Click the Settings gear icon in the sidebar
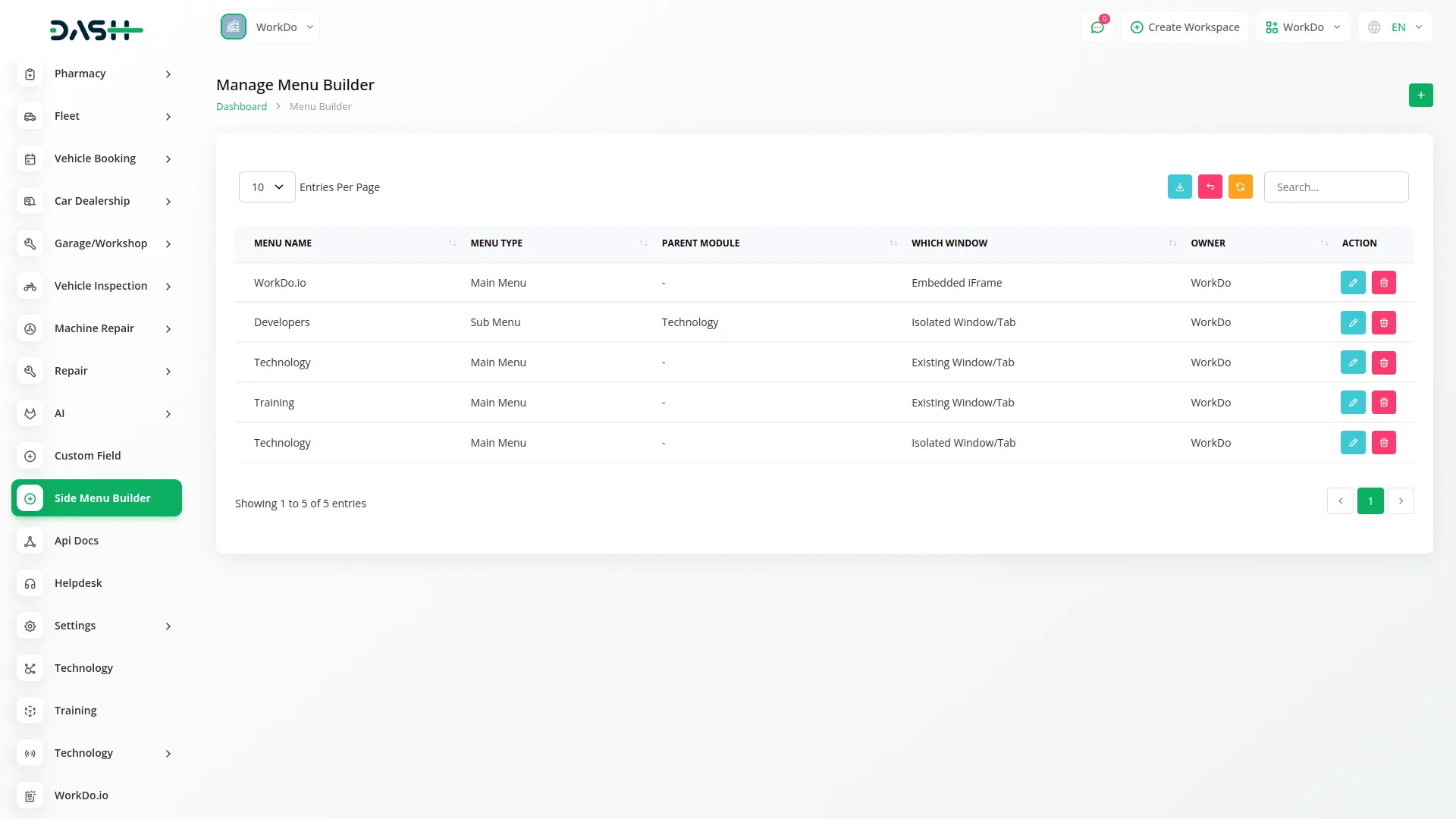The height and width of the screenshot is (819, 1456). [x=30, y=626]
